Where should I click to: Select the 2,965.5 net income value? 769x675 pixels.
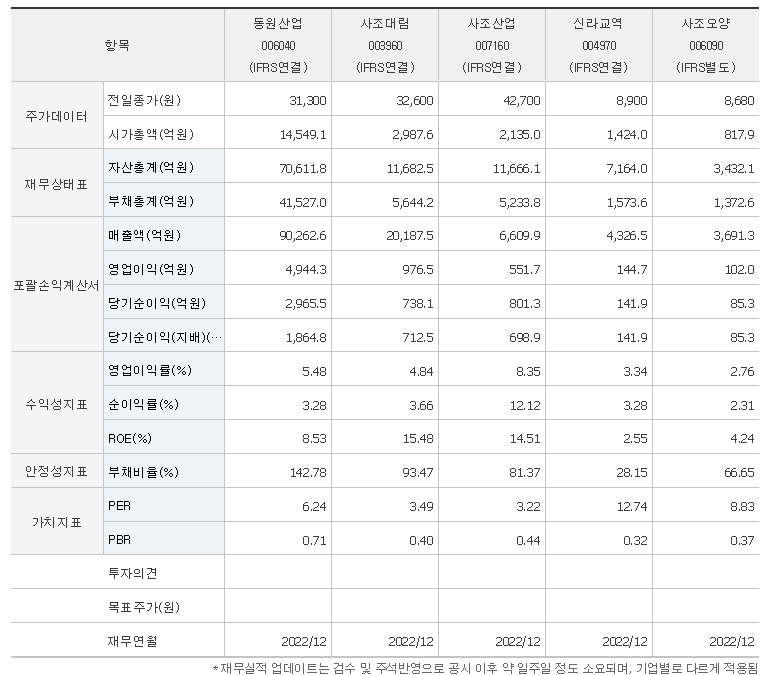(306, 304)
